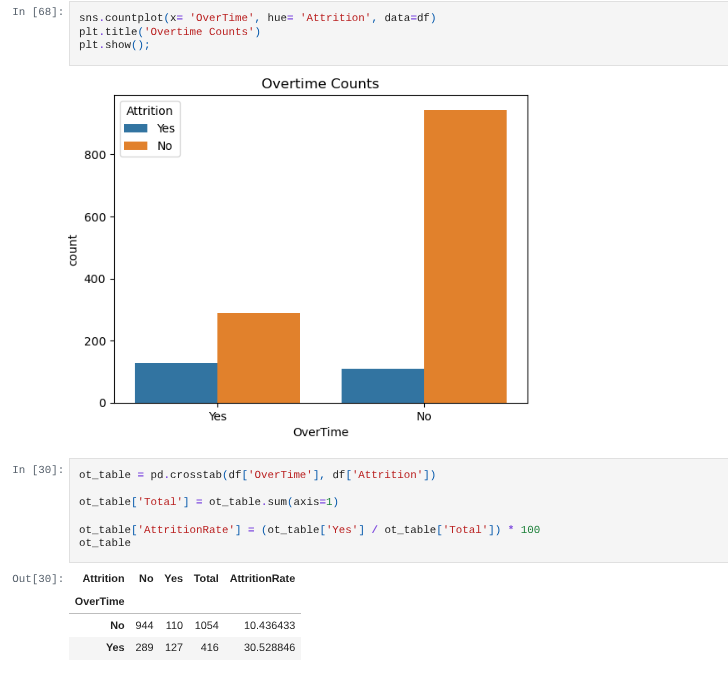The width and height of the screenshot is (728, 686).
Task: Click the blue bar above OverTime No
Action: coord(382,386)
